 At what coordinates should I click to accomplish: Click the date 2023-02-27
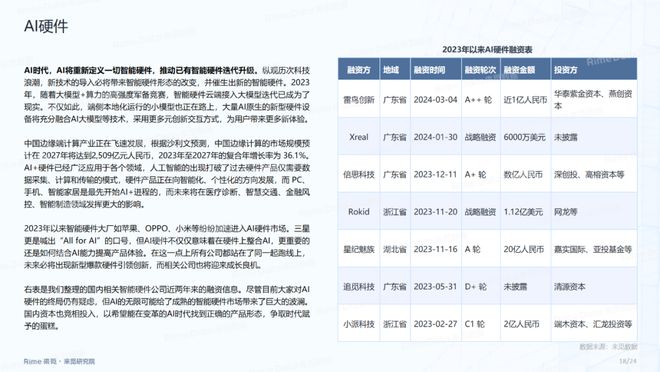coord(435,324)
